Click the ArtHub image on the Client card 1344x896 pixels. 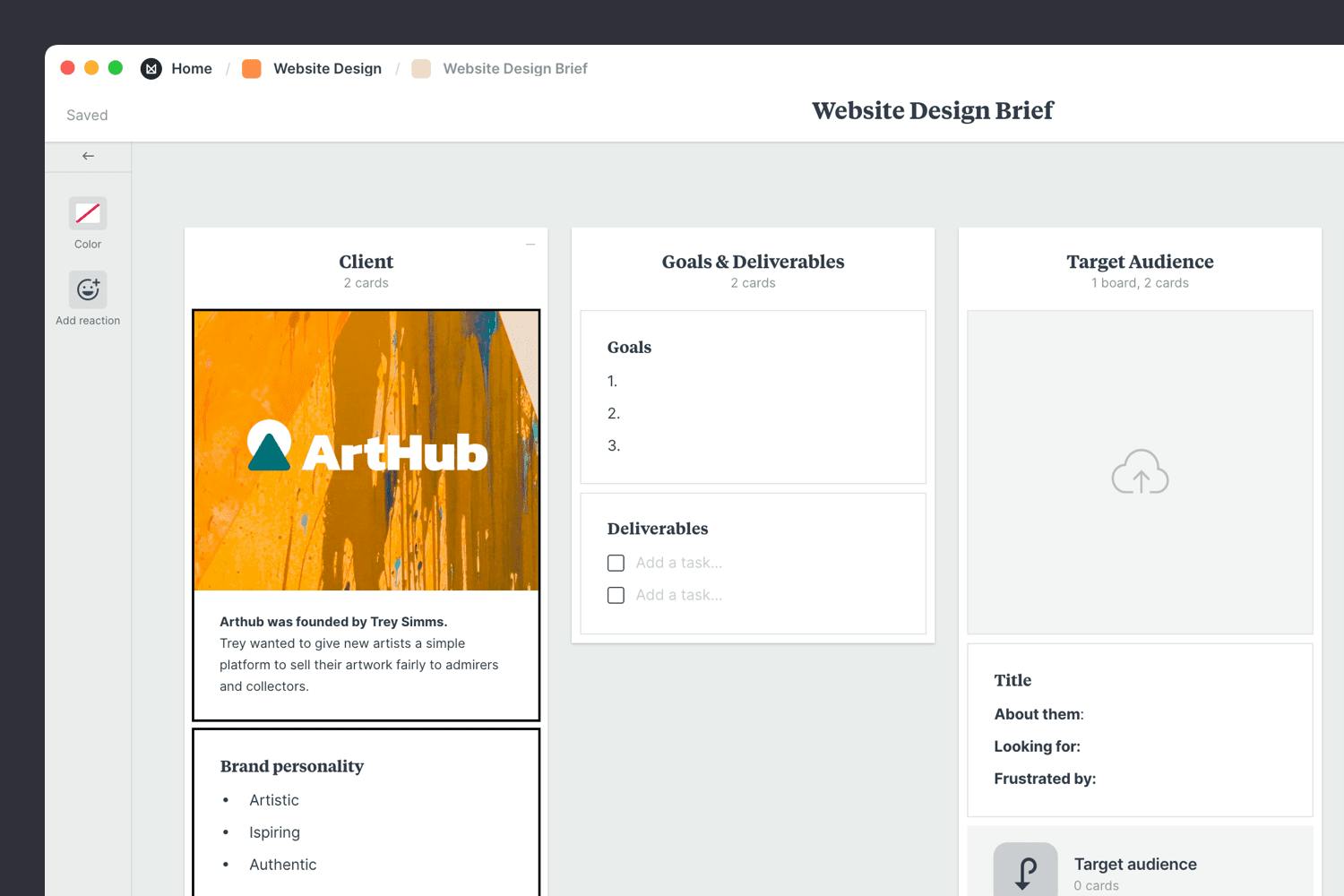pyautogui.click(x=366, y=451)
